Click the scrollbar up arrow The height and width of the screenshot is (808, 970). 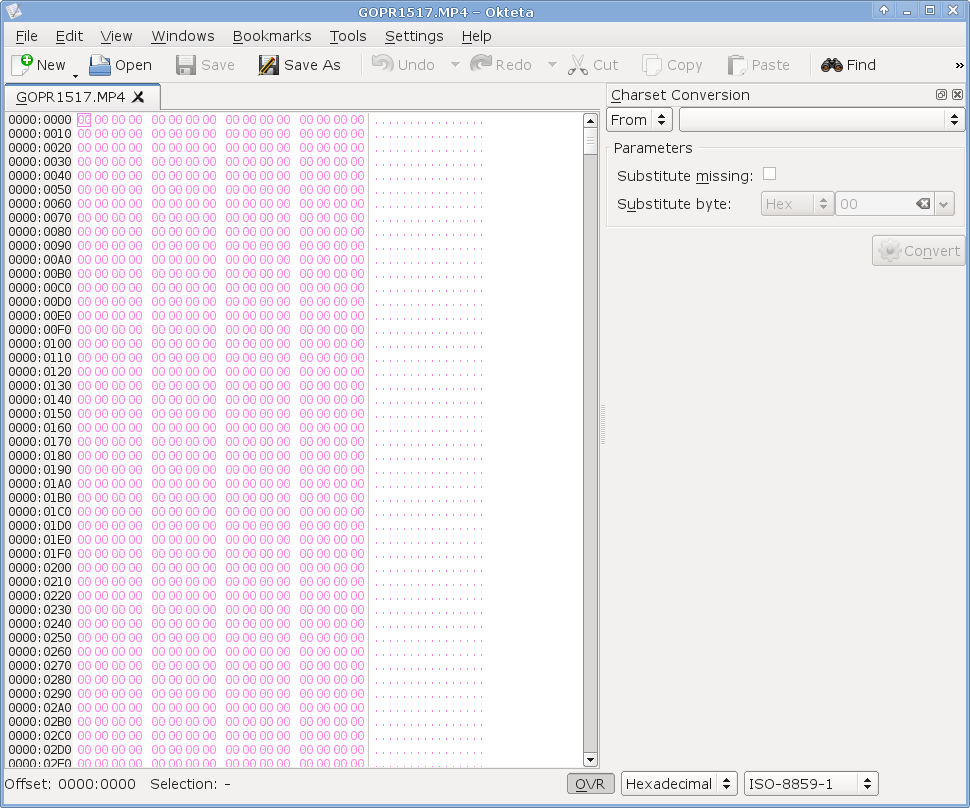[x=590, y=121]
